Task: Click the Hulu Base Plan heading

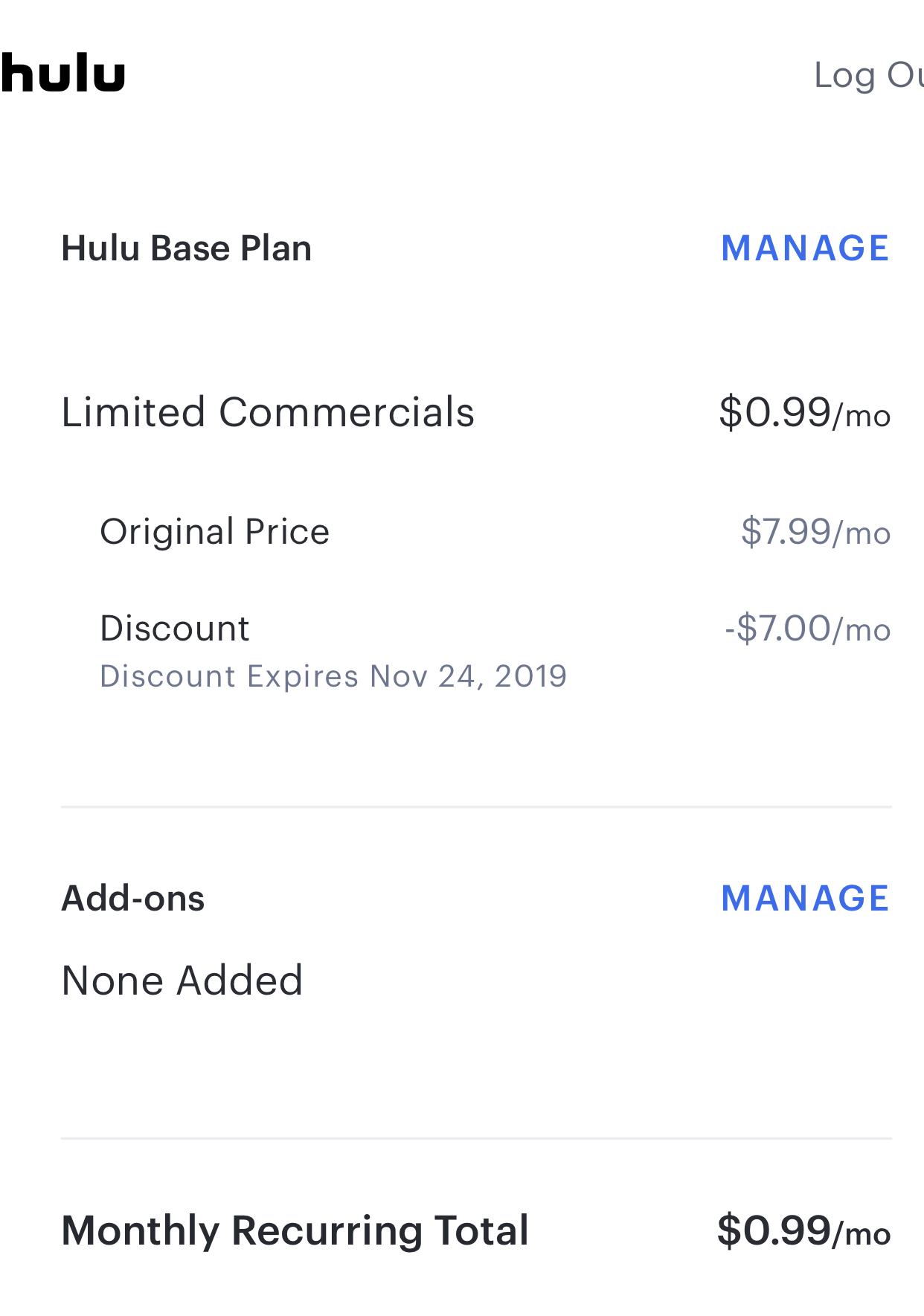Action: tap(186, 248)
